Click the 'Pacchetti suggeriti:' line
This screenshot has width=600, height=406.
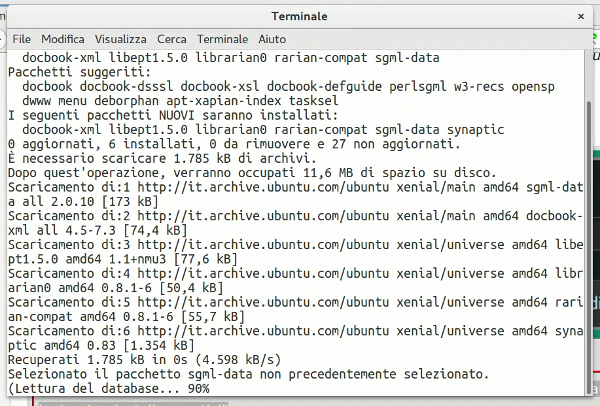click(79, 72)
